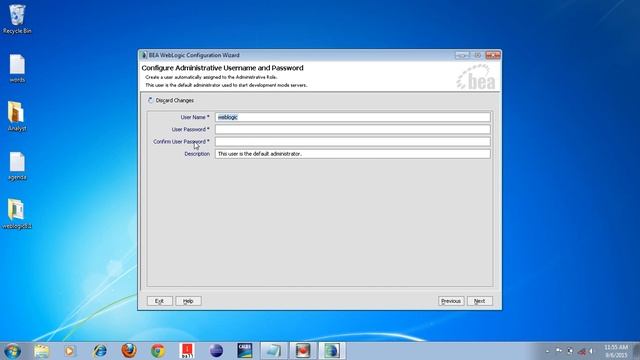
Task: Open the dark blue sphere app on taskbar
Action: 216,351
